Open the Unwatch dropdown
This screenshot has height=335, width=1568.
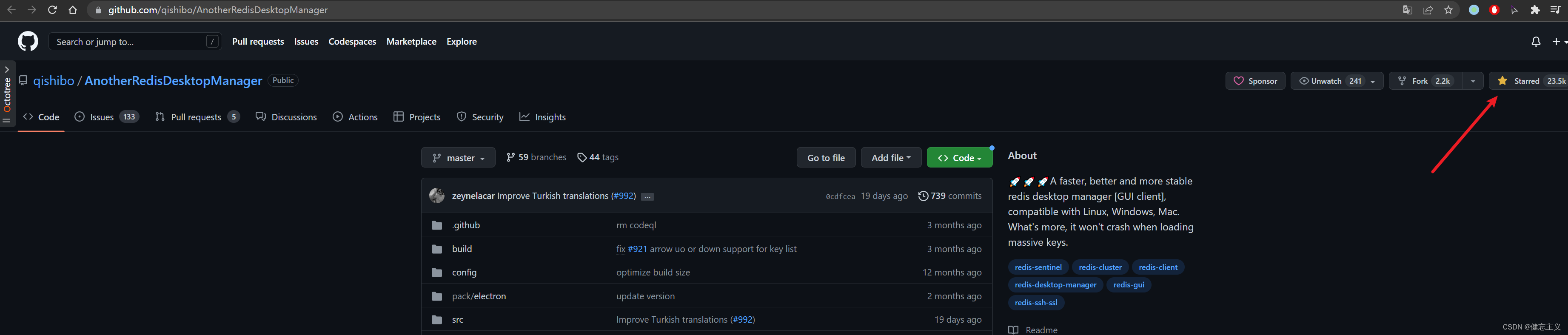(1337, 81)
